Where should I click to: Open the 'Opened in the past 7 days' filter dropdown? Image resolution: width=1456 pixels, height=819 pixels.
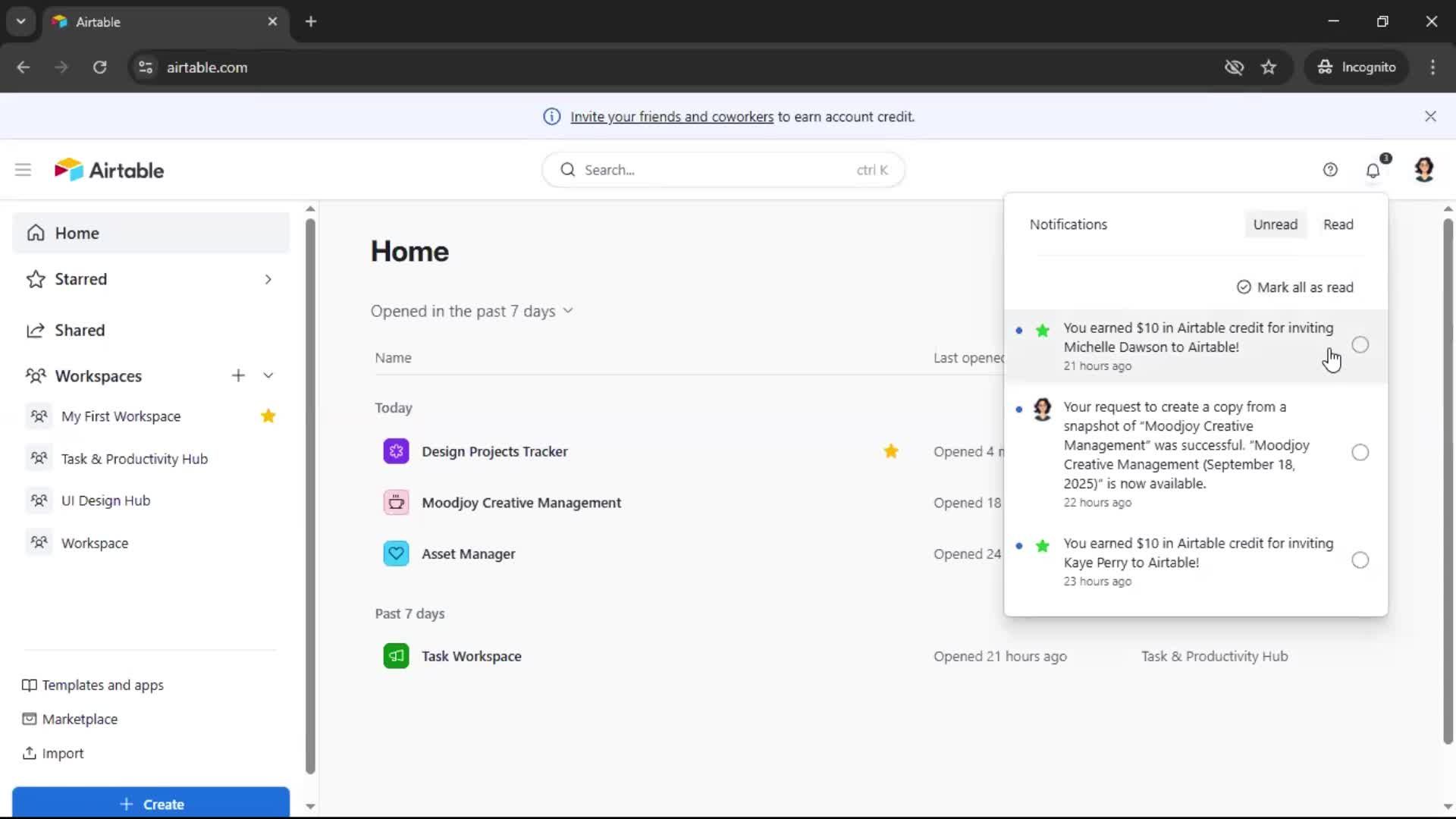[x=472, y=311]
